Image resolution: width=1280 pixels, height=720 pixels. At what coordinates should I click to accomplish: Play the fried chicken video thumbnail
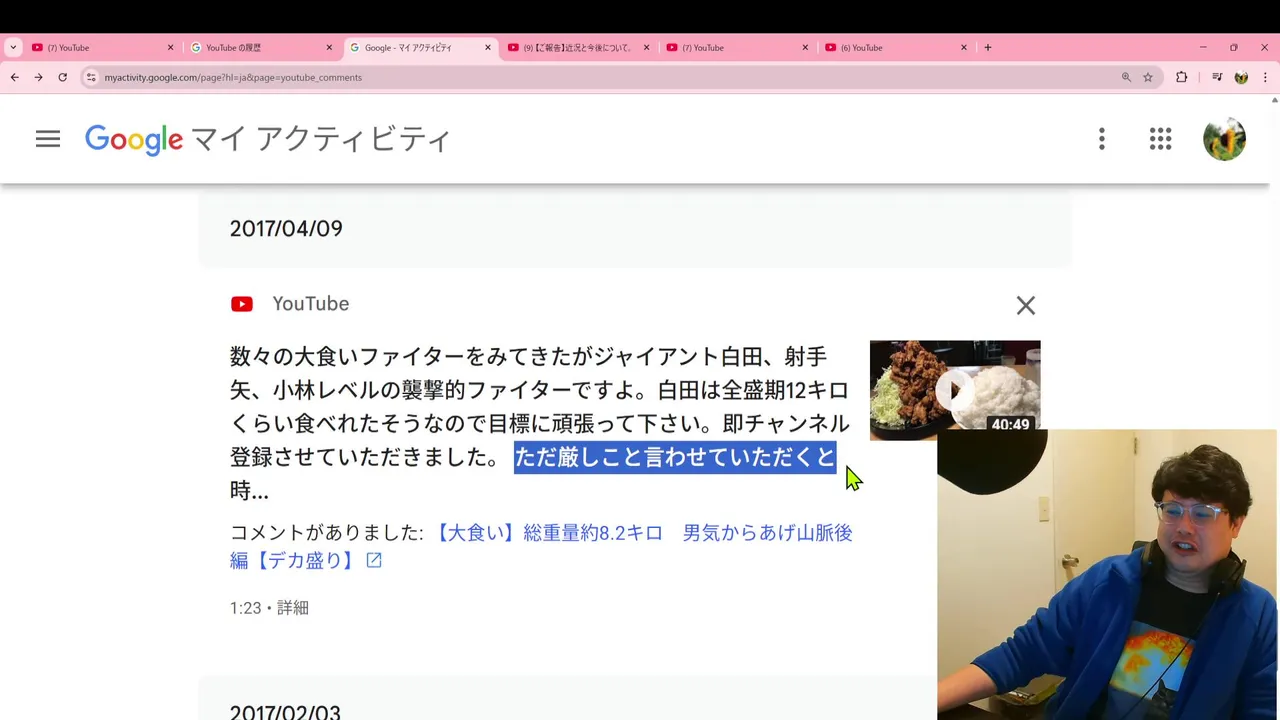coord(955,390)
